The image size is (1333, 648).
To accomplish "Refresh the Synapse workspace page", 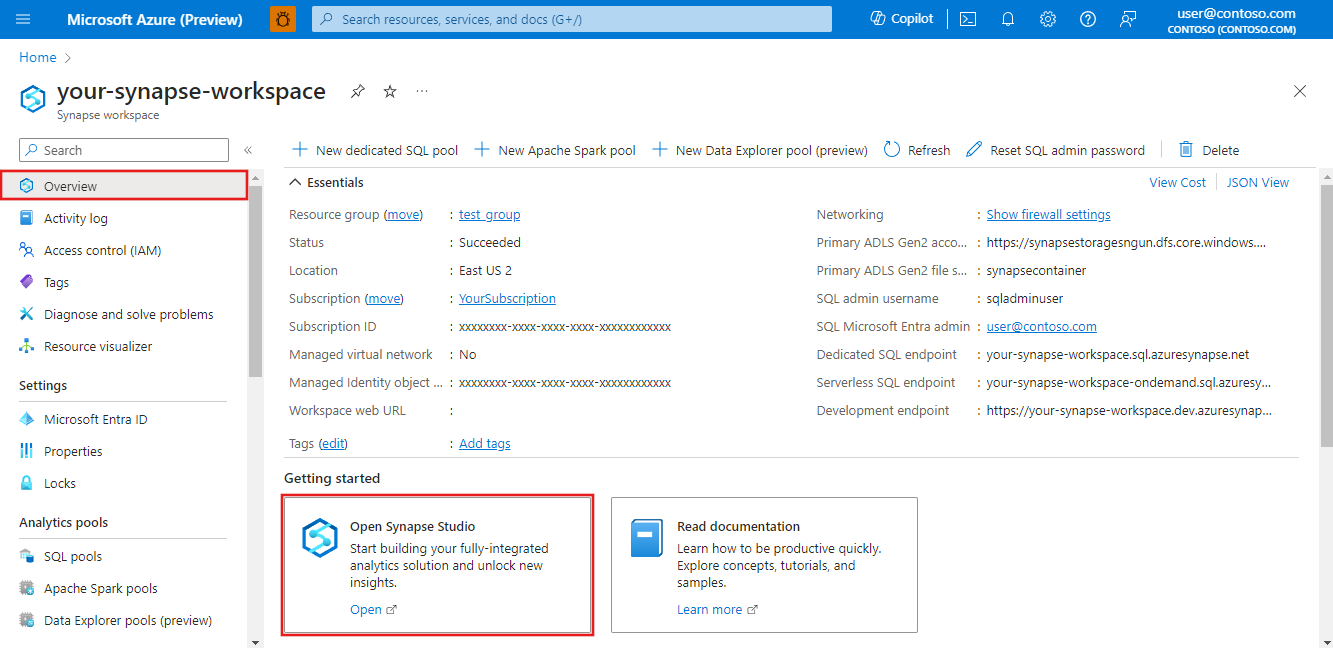I will 916,149.
